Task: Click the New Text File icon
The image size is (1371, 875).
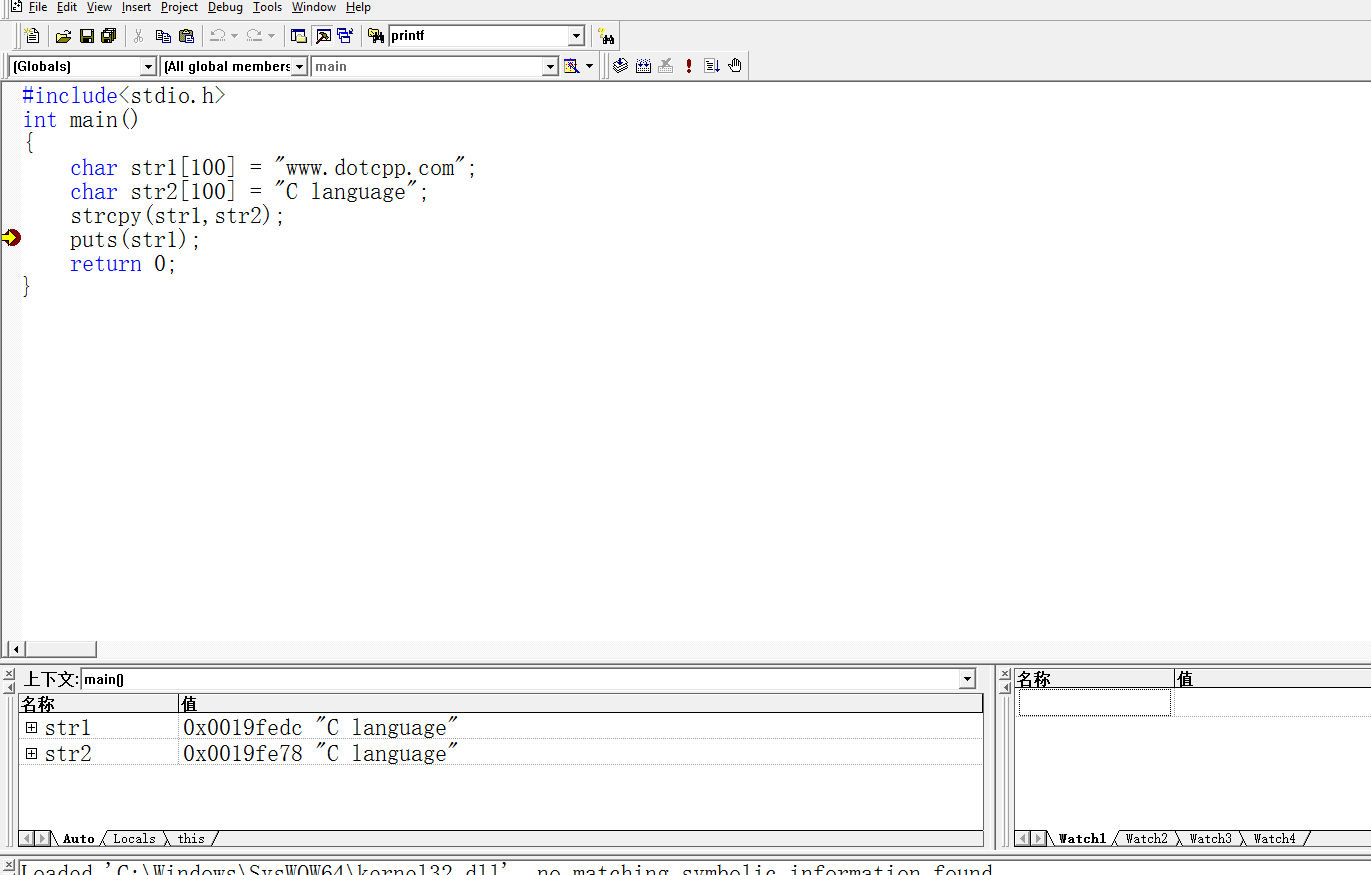Action: point(32,36)
